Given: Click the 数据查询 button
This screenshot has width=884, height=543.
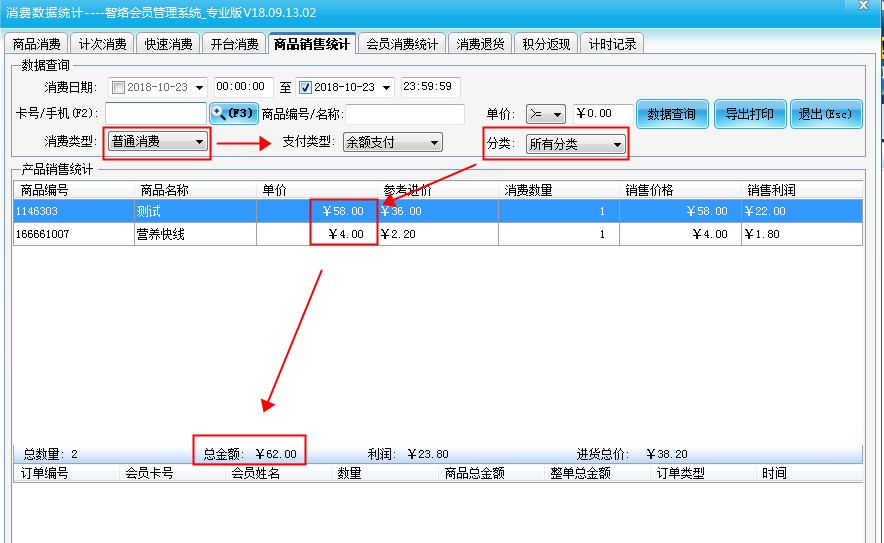Looking at the screenshot, I should point(671,114).
